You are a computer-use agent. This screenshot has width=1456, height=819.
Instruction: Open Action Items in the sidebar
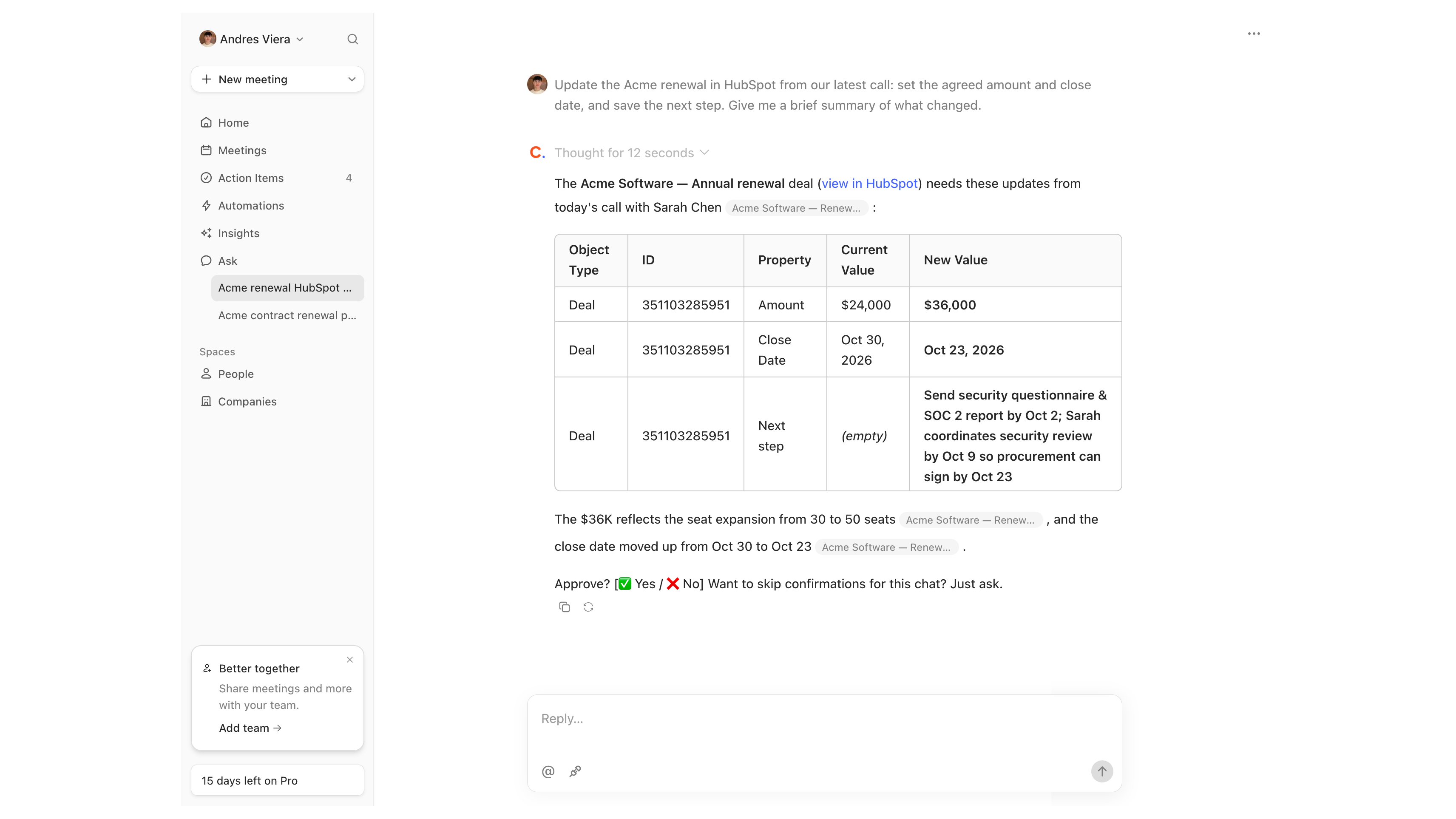click(x=277, y=178)
